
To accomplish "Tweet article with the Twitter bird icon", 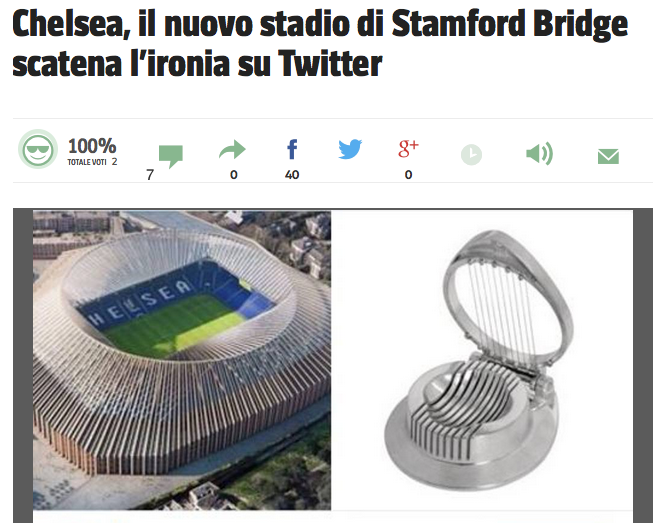I will 350,149.
